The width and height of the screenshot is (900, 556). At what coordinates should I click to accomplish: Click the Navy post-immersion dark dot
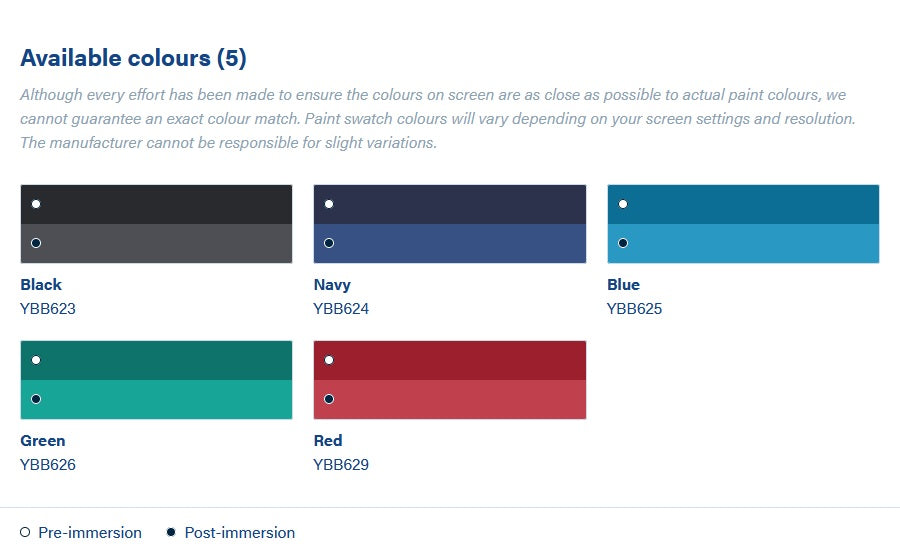329,243
